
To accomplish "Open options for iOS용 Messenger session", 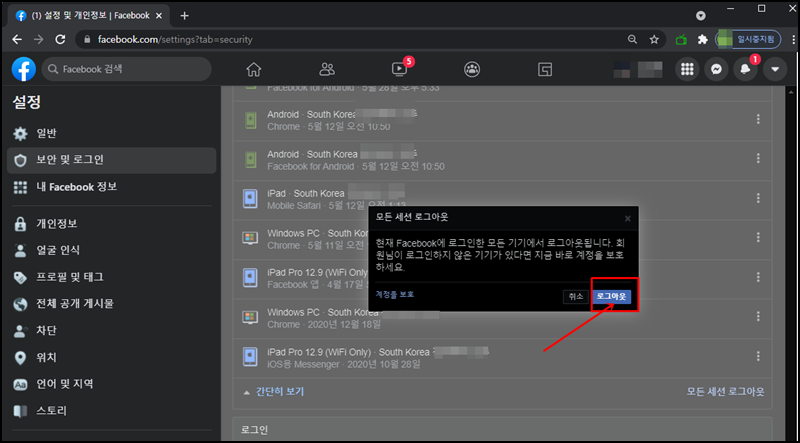I will click(758, 356).
